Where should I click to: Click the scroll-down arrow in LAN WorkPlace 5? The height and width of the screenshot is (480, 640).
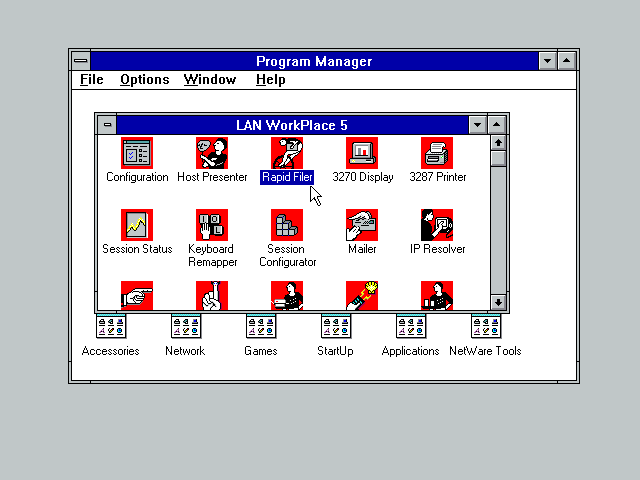pyautogui.click(x=498, y=302)
